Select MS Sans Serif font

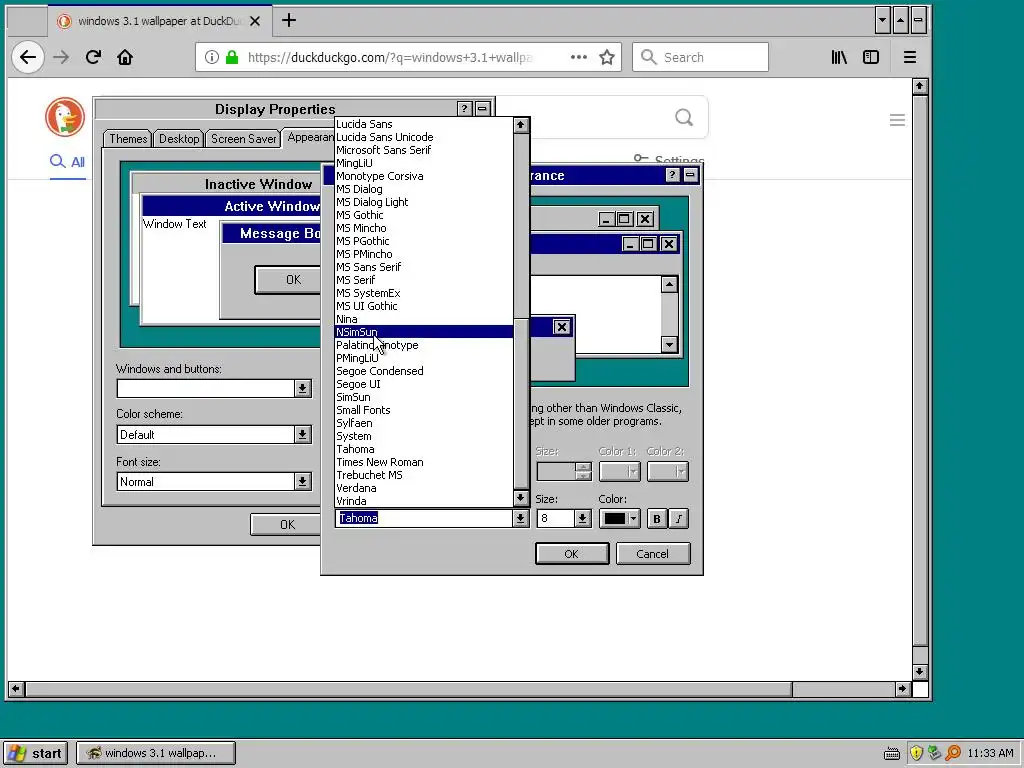click(423, 267)
